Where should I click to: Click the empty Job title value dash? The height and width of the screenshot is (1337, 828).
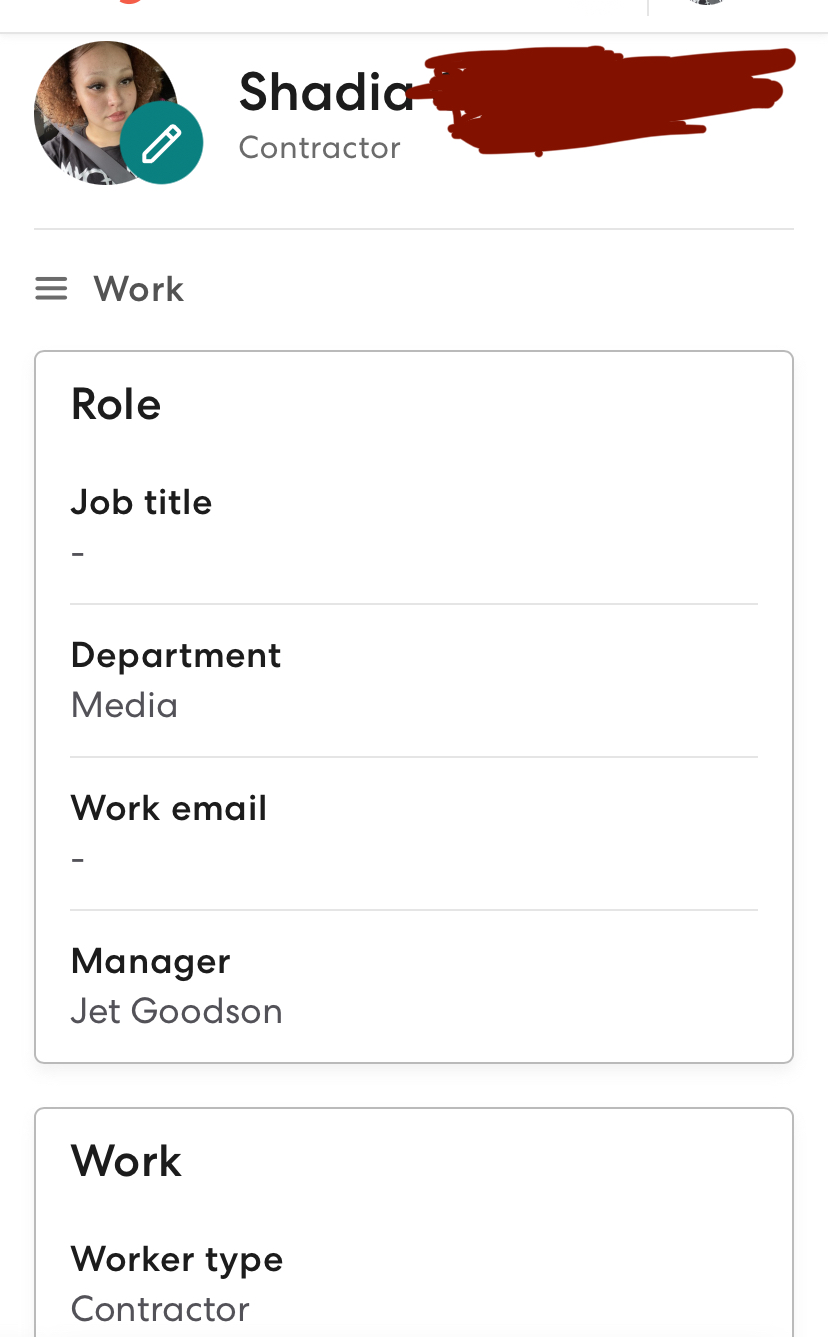click(x=78, y=553)
